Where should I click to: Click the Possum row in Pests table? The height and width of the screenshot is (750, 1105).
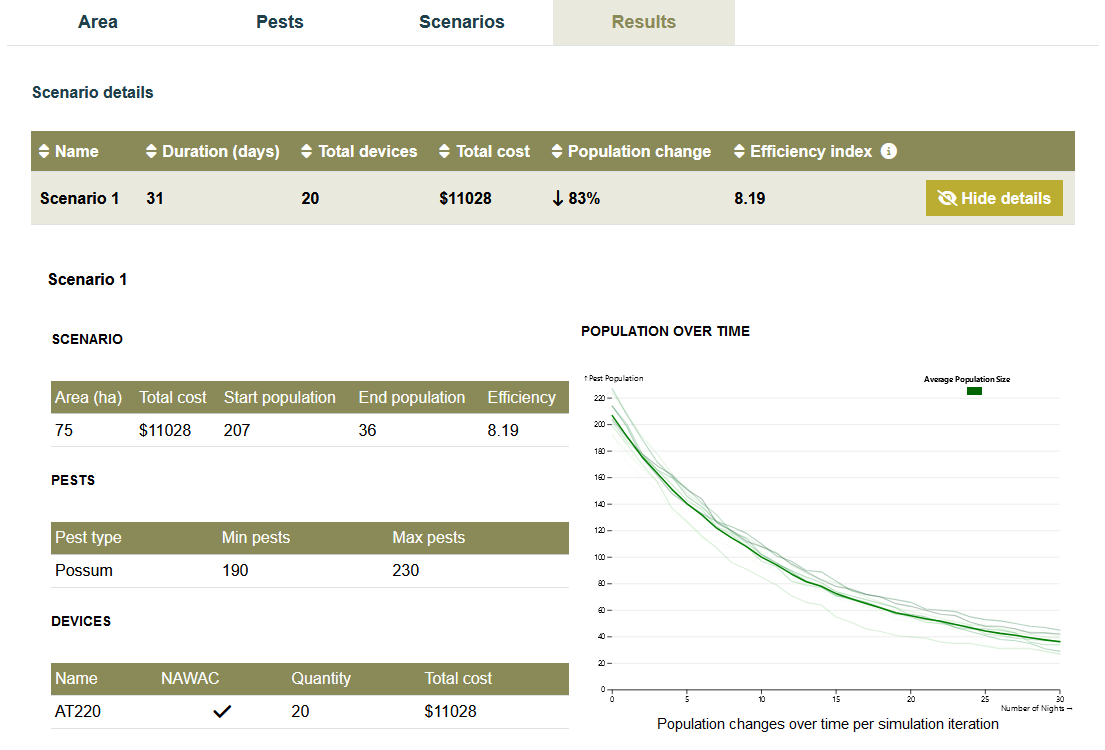coord(82,570)
